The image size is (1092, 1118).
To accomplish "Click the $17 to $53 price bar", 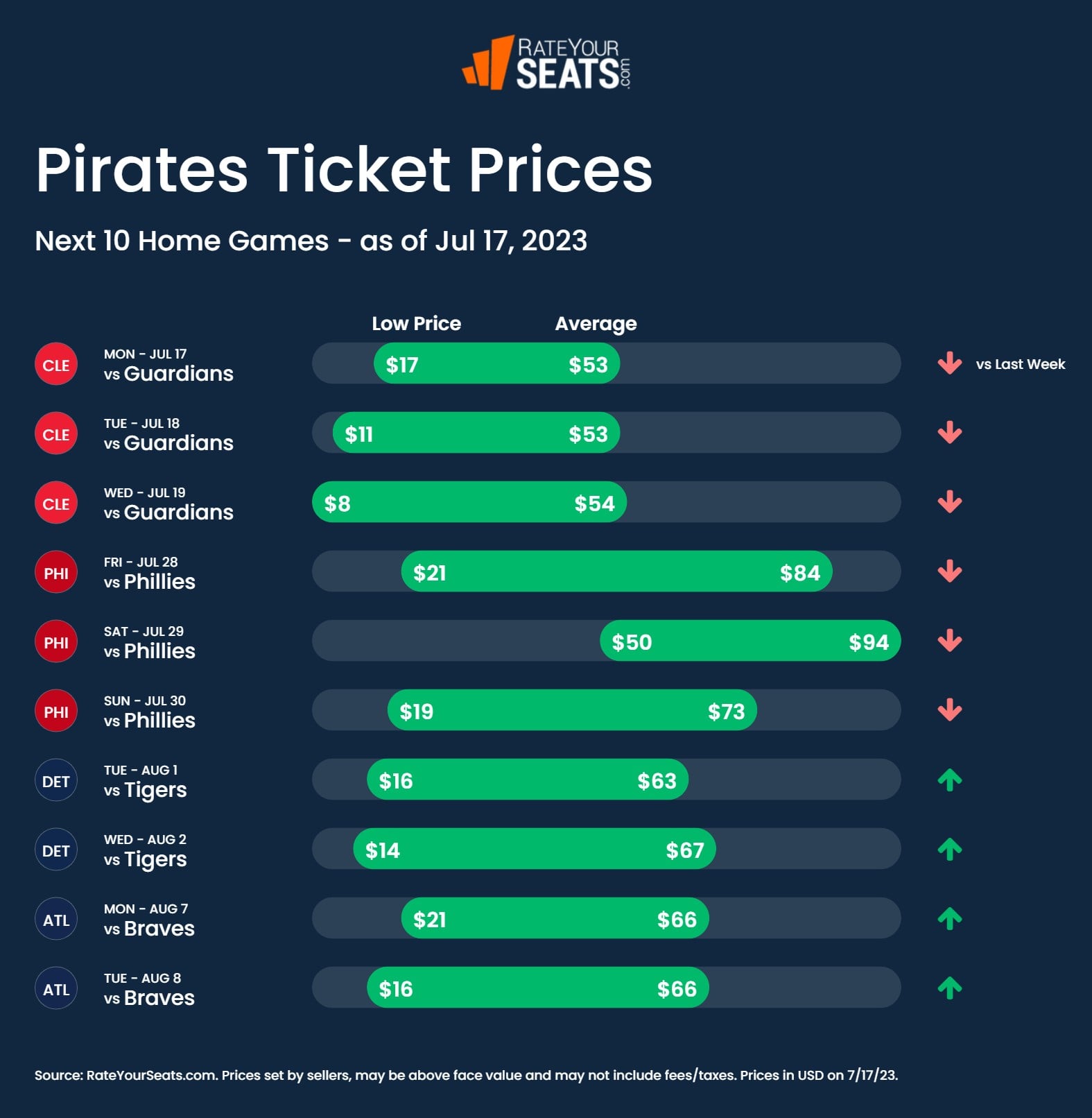I will point(496,363).
